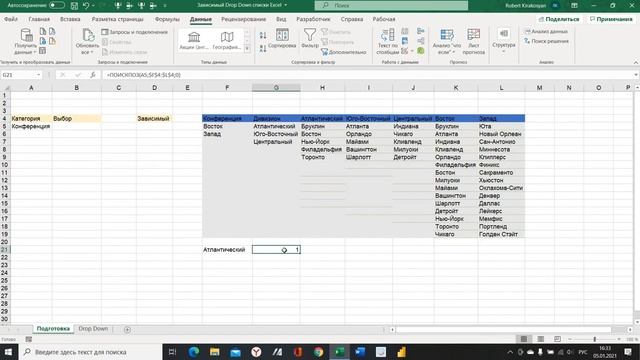
Task: Select the Stocks data type
Action: tap(194, 41)
